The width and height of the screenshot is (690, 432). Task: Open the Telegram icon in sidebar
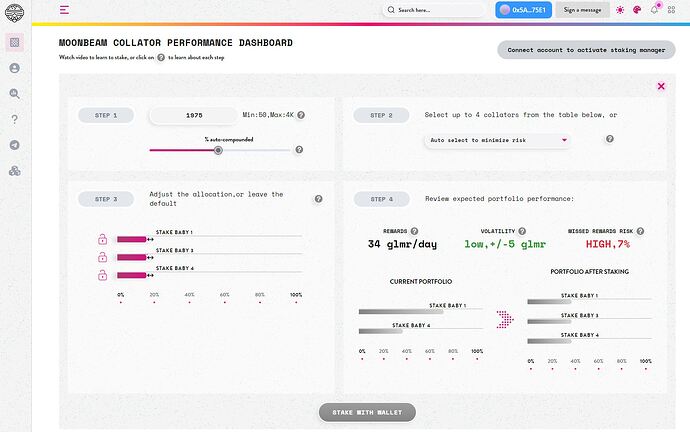pyautogui.click(x=15, y=145)
